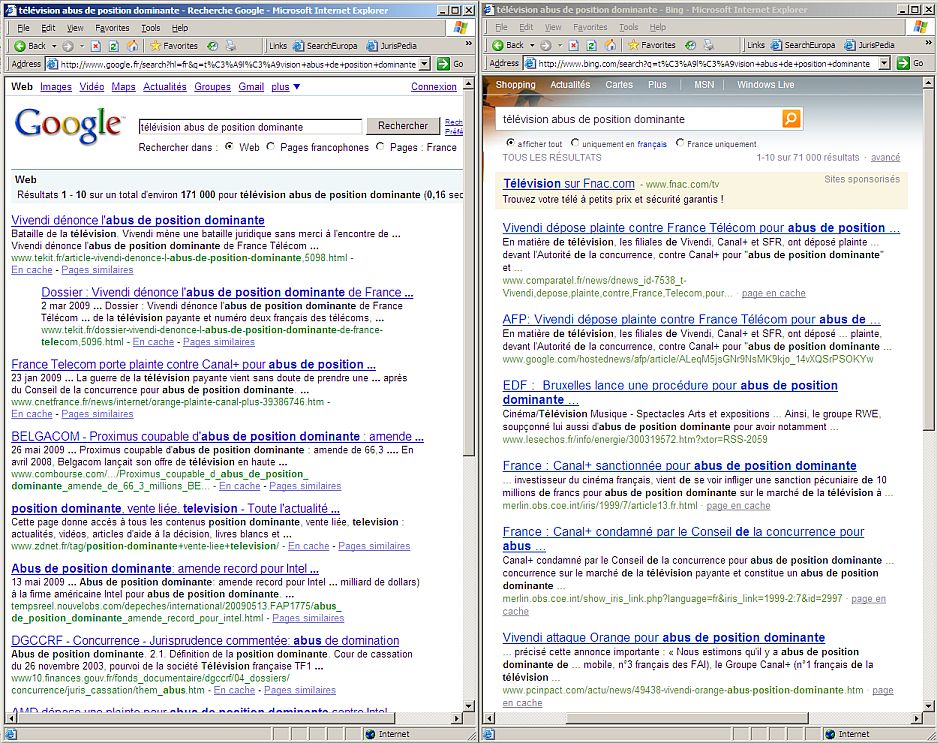Click the Forward arrow in the Google window

68,45
